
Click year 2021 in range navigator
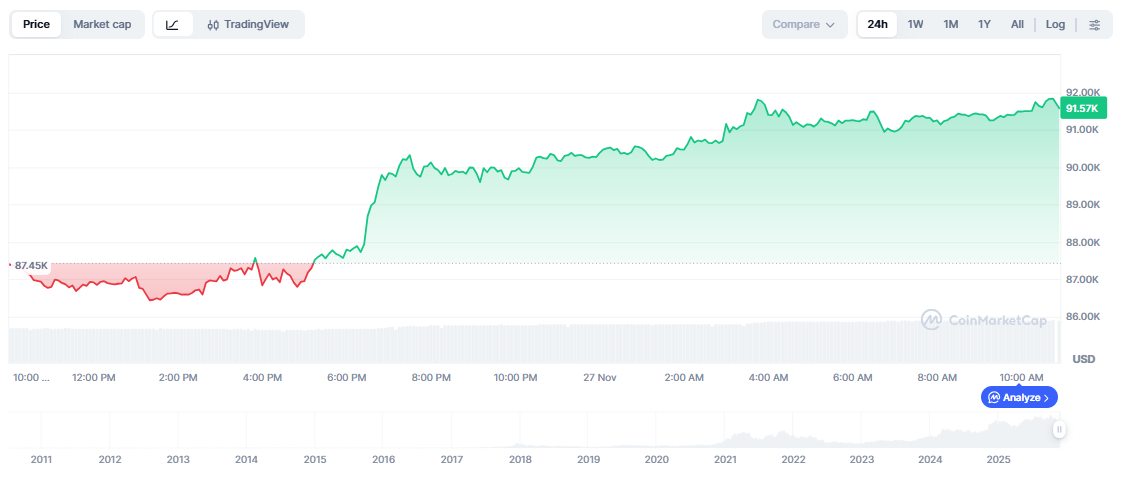[725, 460]
